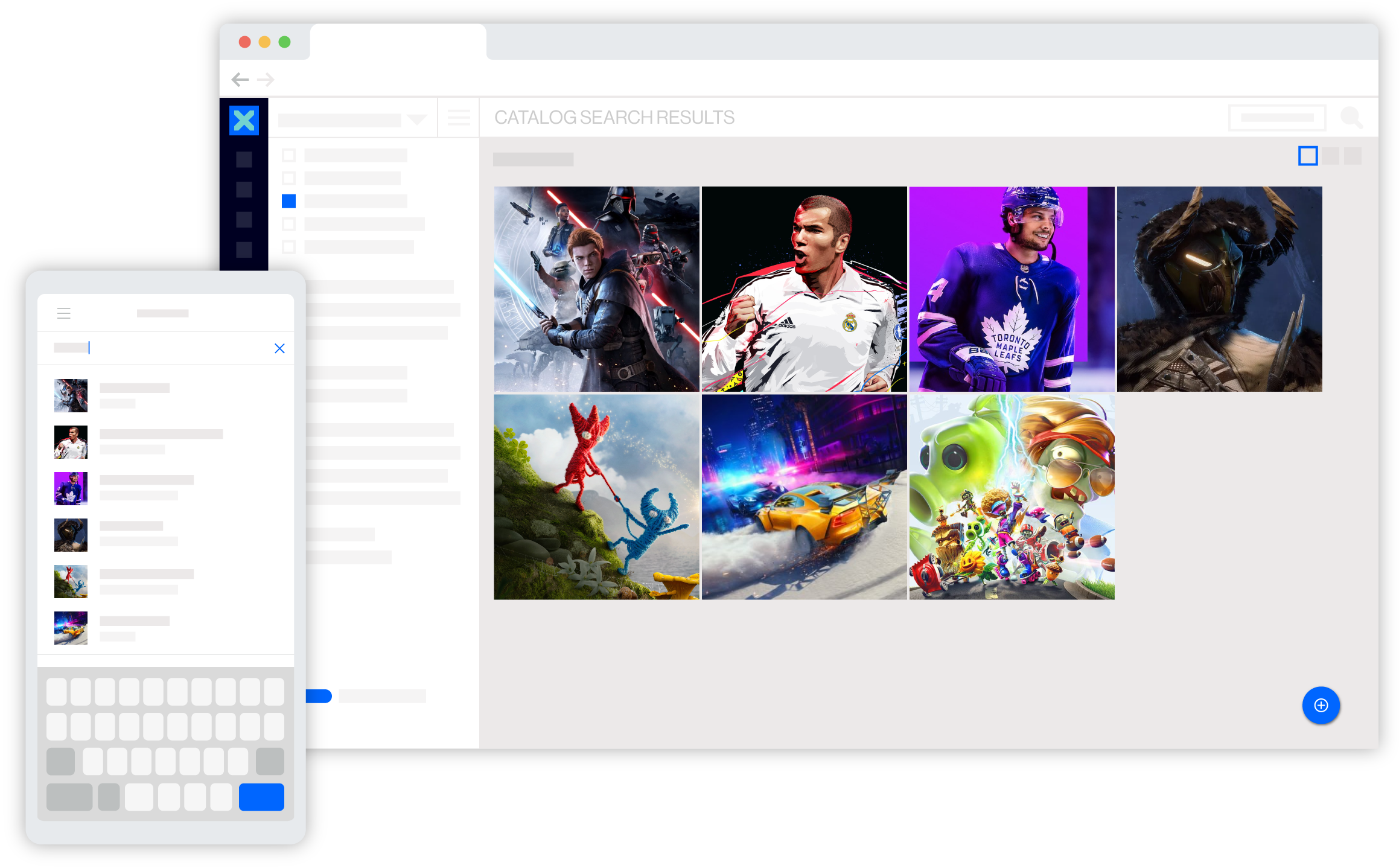Image resolution: width=1399 pixels, height=868 pixels.
Task: Select the armored helmet result in mobile list
Action: [166, 535]
